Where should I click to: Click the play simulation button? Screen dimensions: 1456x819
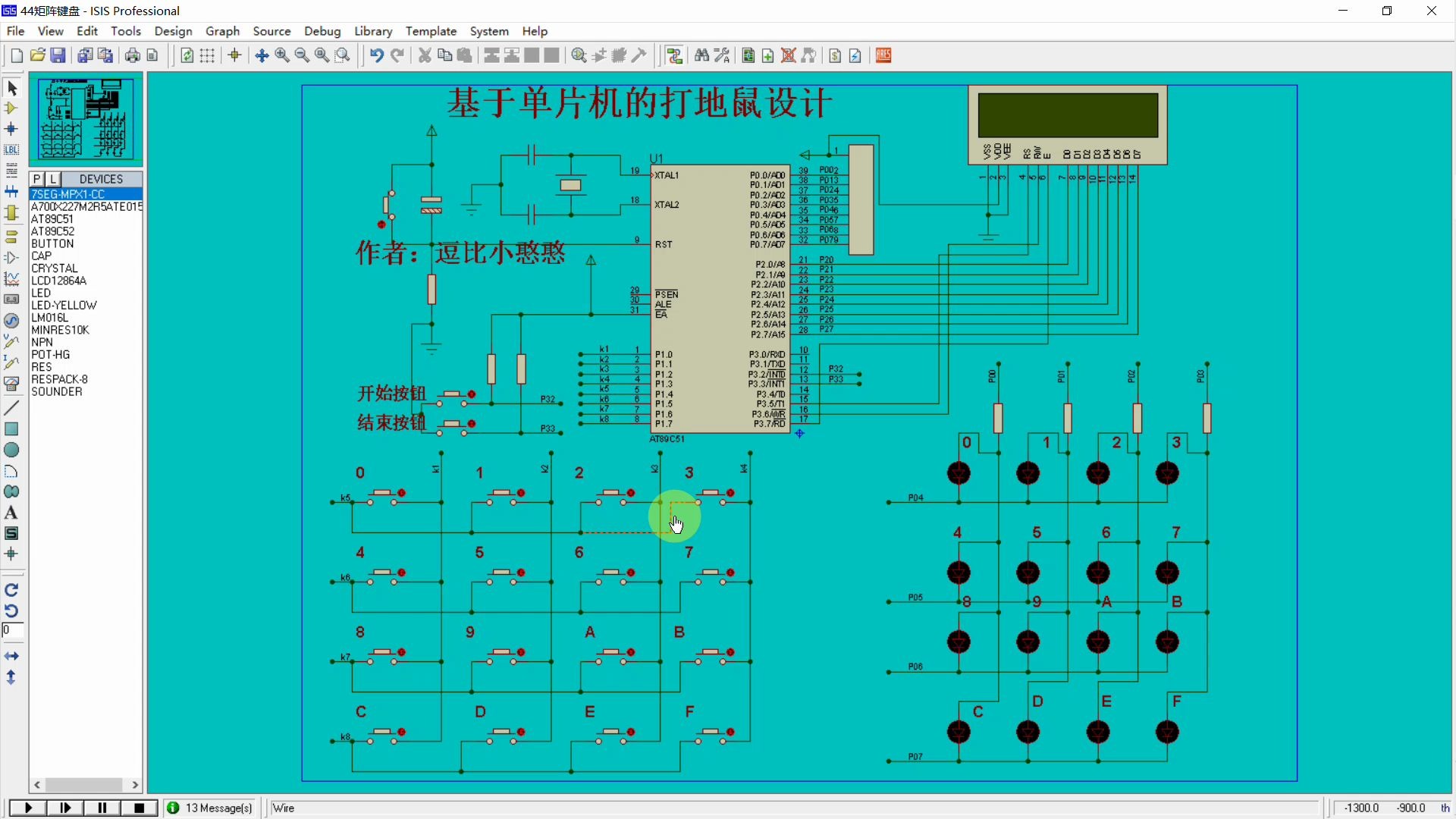click(27, 808)
